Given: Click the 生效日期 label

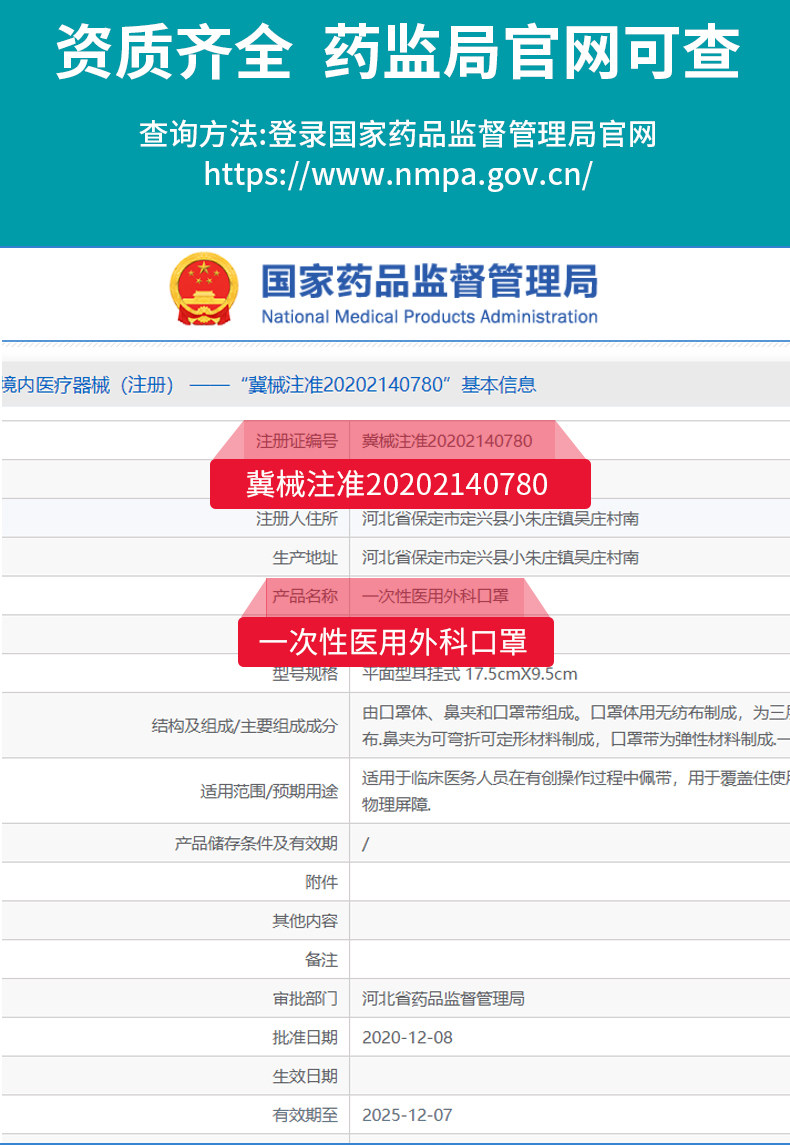Looking at the screenshot, I should pos(305,1076).
